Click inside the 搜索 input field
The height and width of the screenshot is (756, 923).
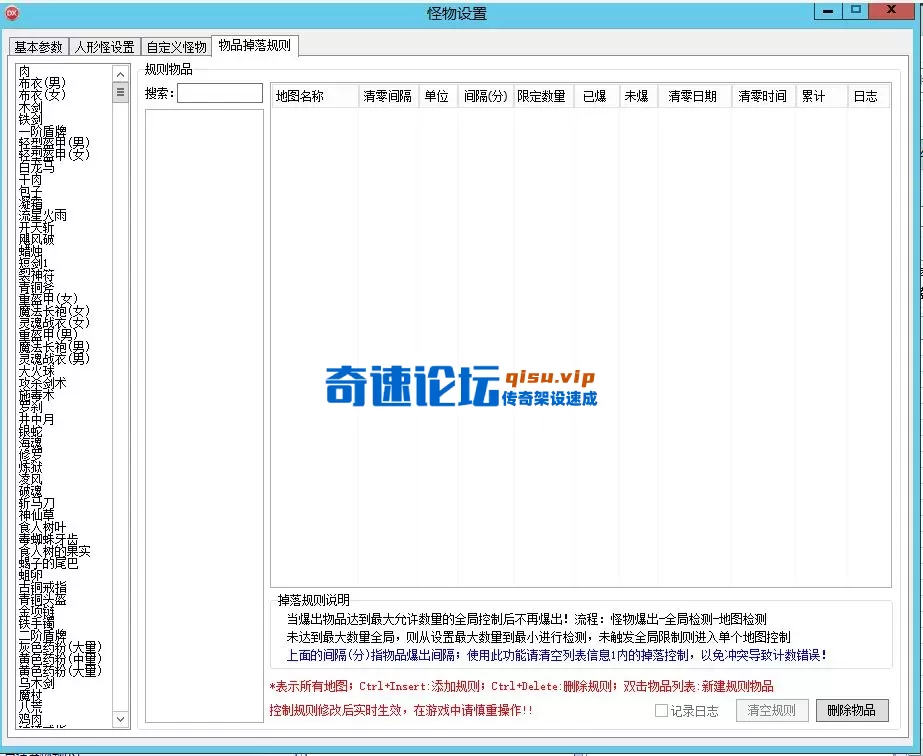(218, 93)
